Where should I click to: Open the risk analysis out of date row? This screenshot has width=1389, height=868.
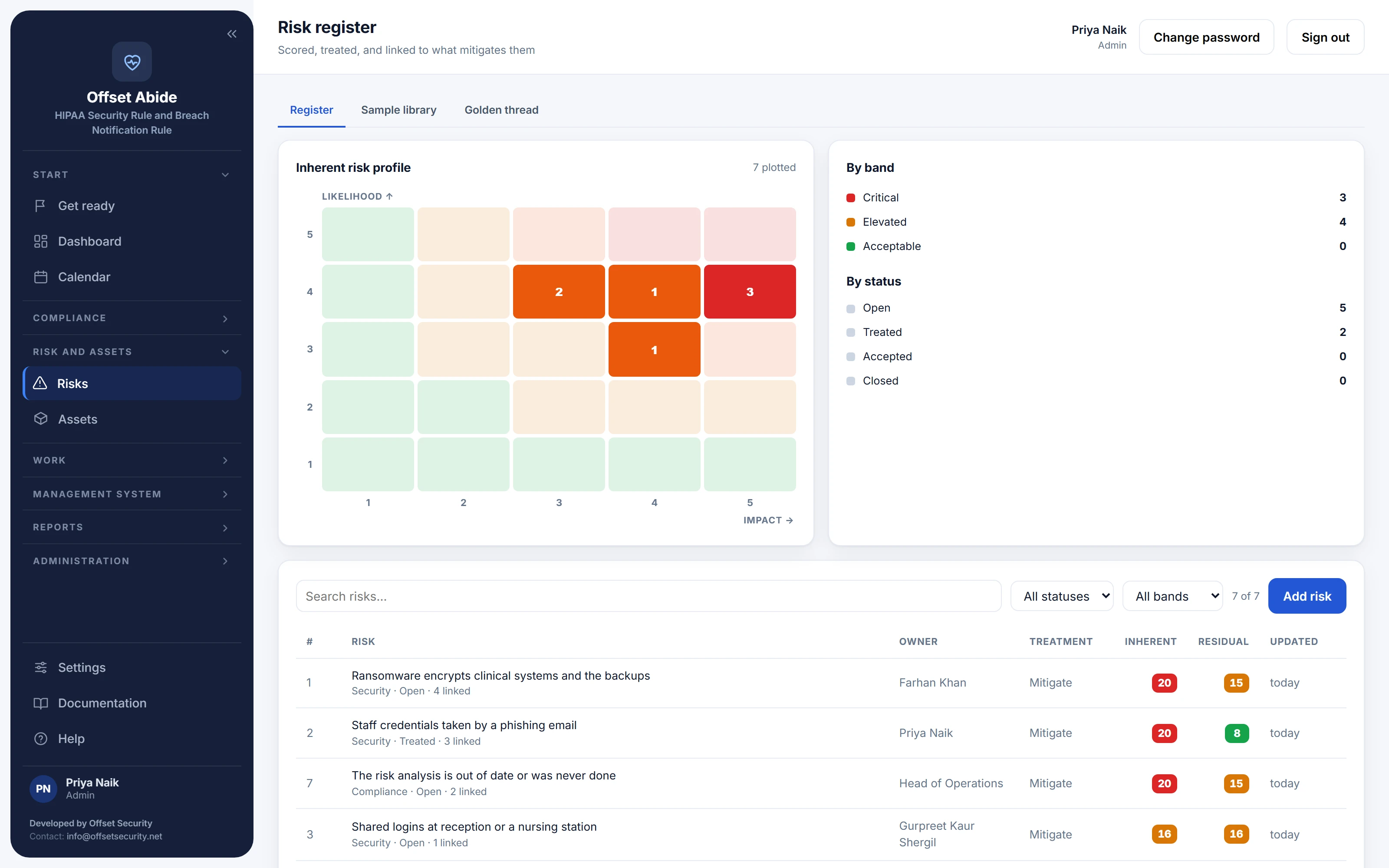pyautogui.click(x=821, y=783)
